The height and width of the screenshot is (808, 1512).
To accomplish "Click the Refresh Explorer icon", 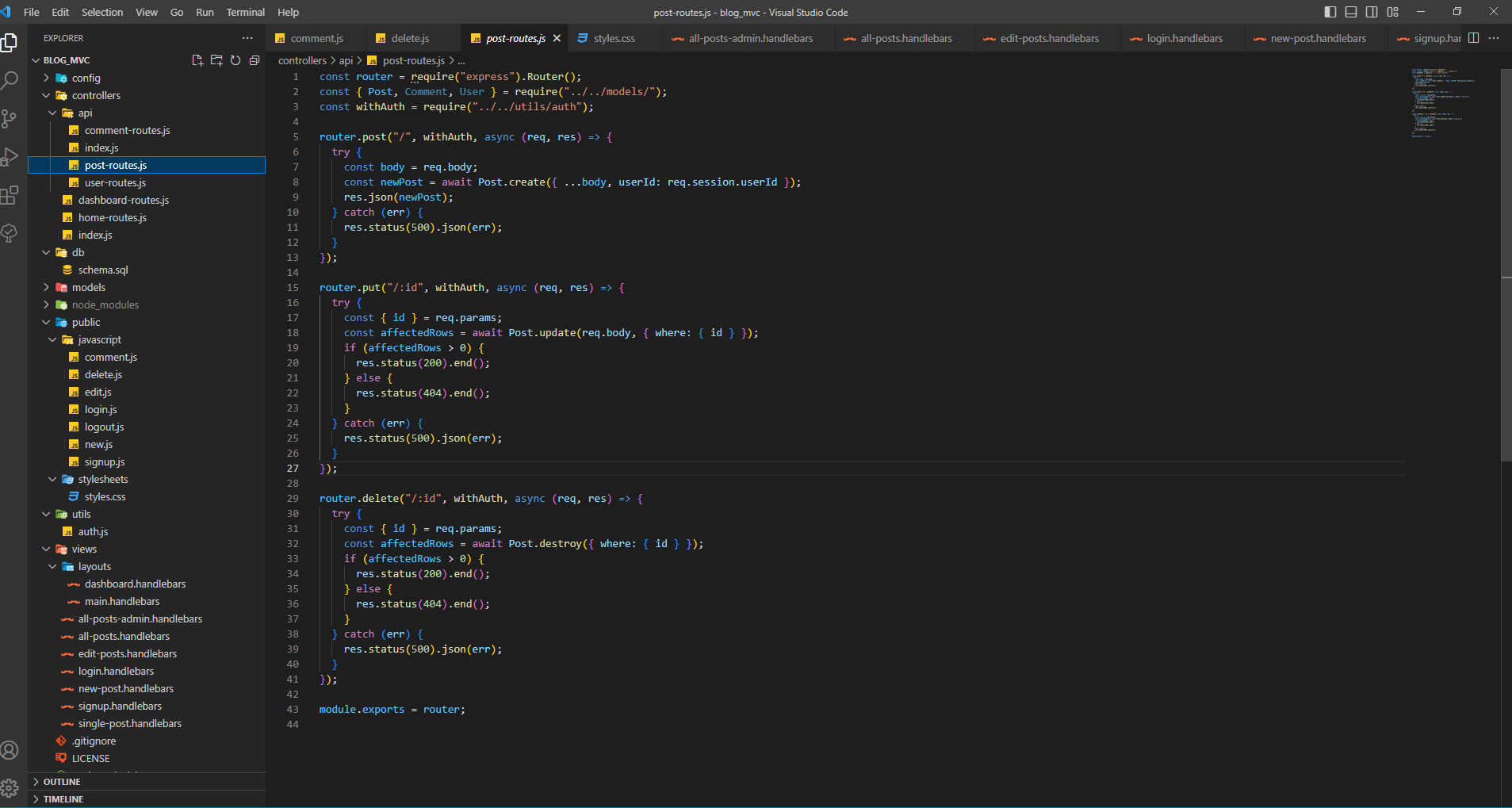I will click(235, 60).
